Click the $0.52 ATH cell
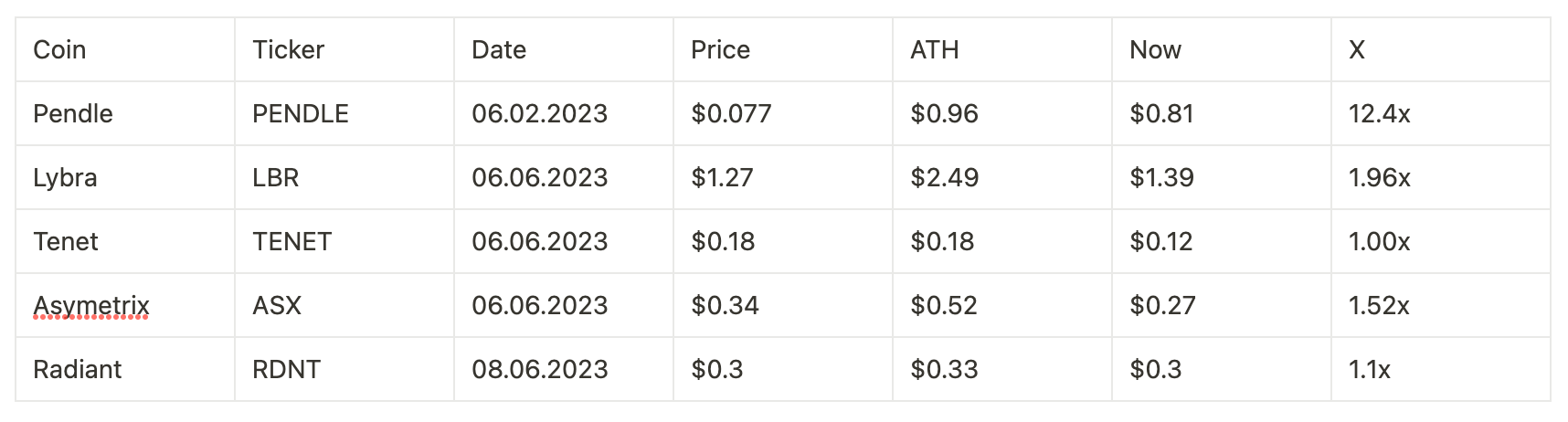This screenshot has height=422, width=1568. [1002, 305]
